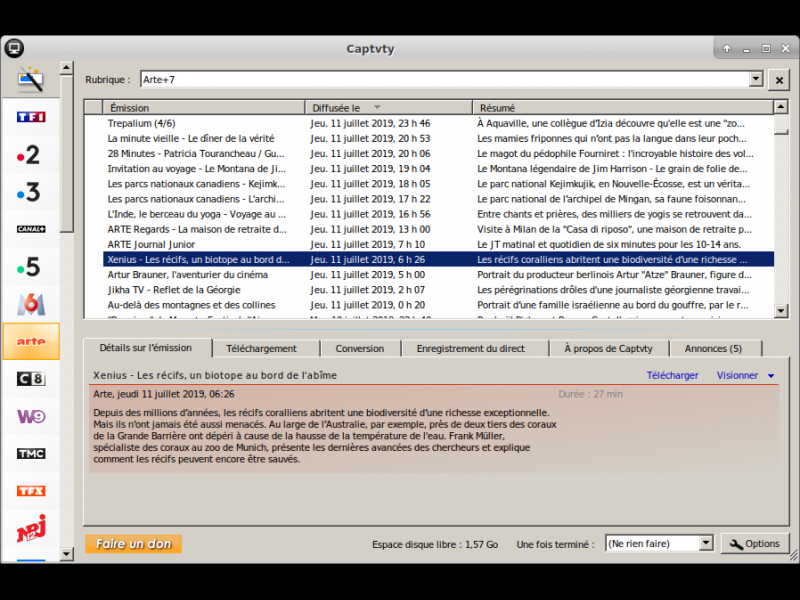800x600 pixels.
Task: Click the Options button
Action: (755, 543)
